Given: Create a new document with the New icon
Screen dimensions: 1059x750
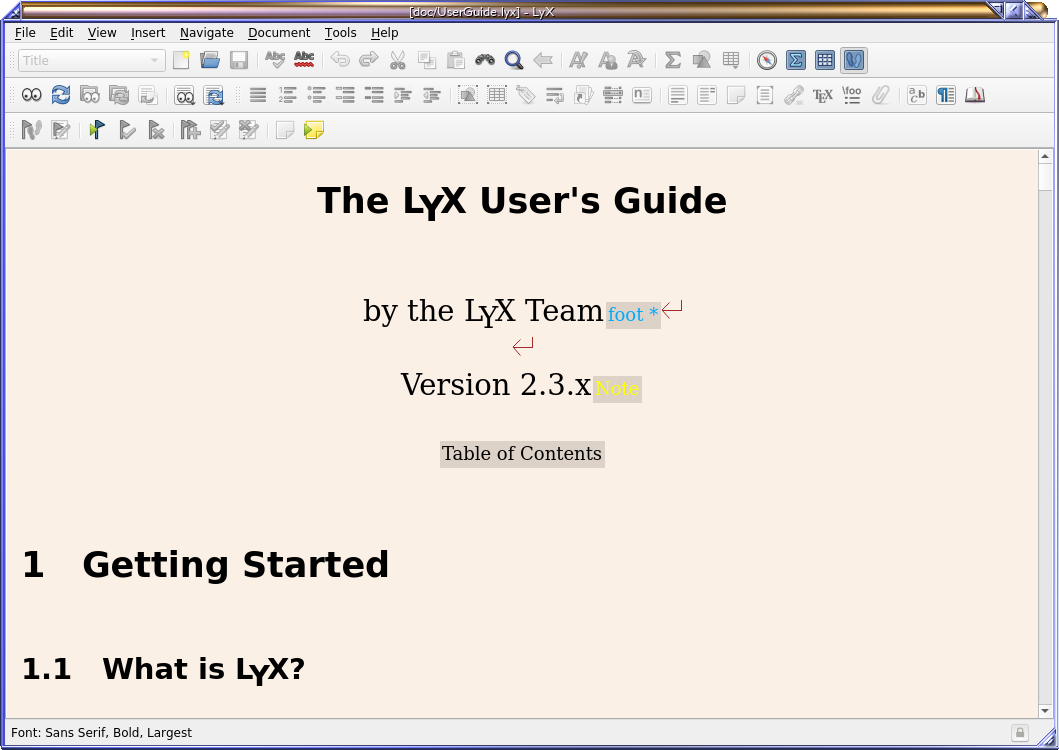Looking at the screenshot, I should click(x=181, y=60).
